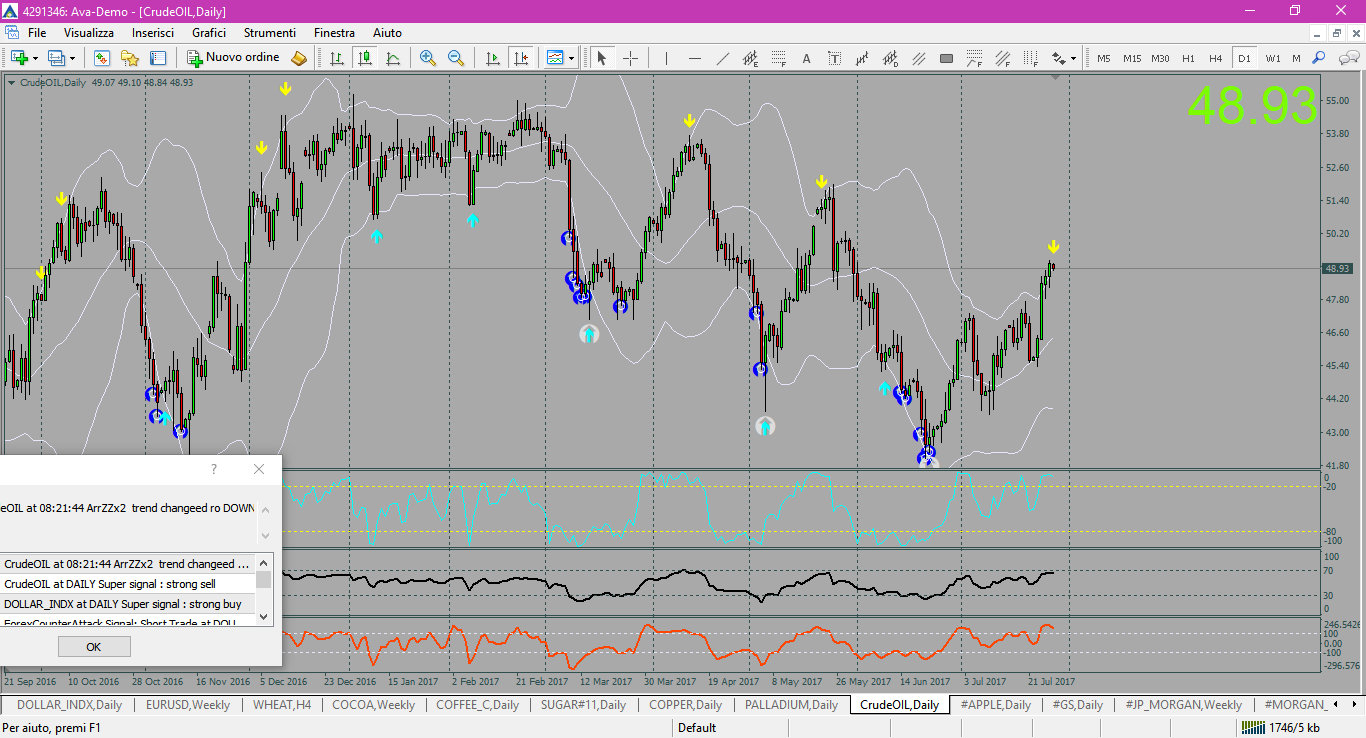
Task: Switch to the M30 timeframe
Action: (1160, 58)
